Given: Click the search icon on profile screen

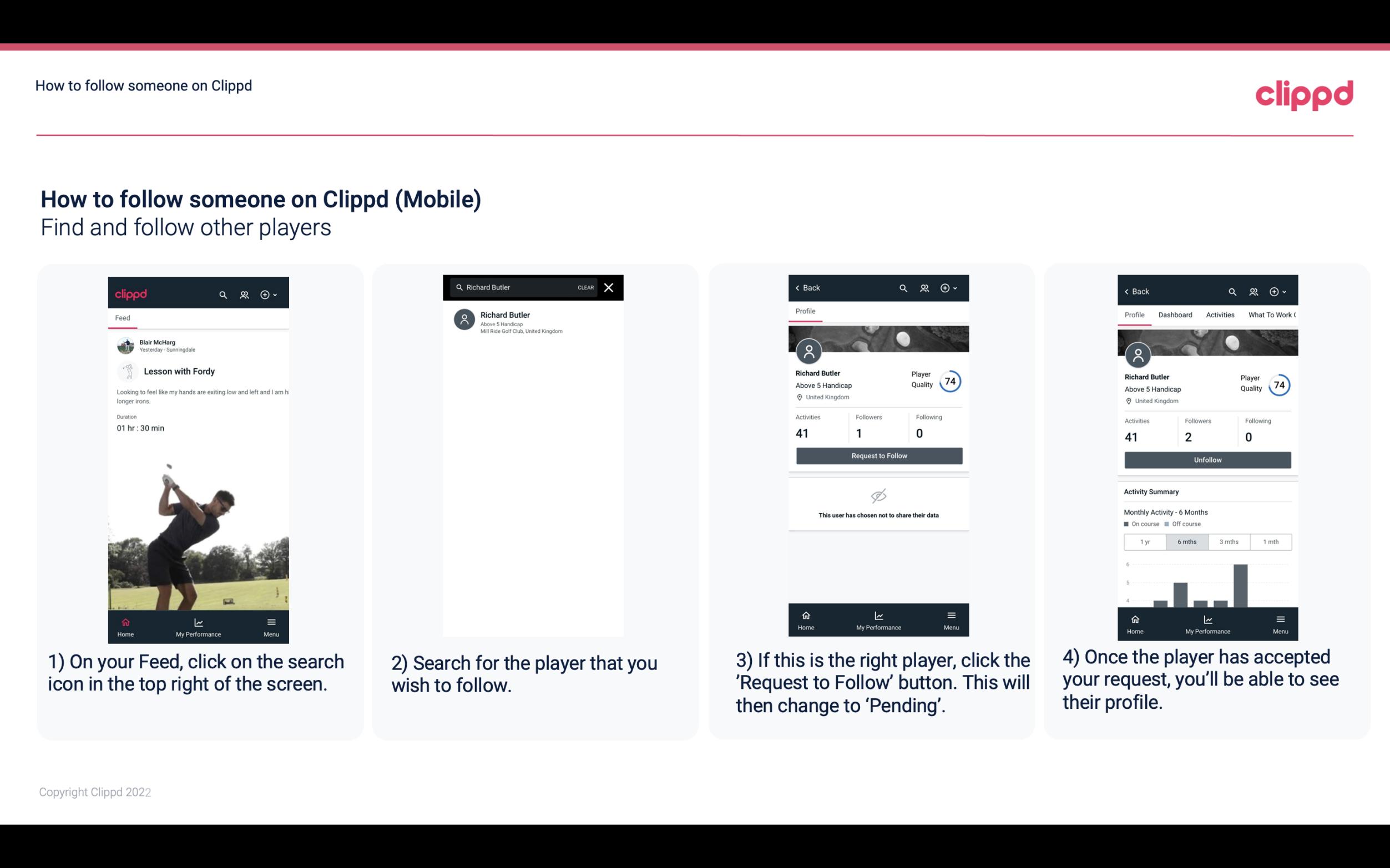Looking at the screenshot, I should click(x=905, y=288).
